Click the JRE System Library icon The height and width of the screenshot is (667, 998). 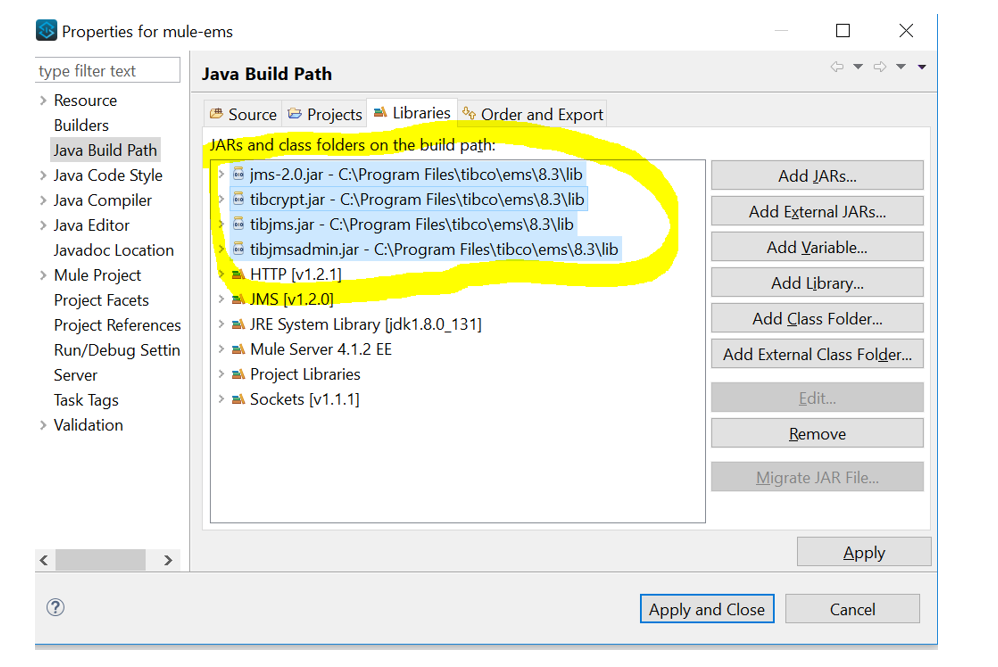point(238,324)
